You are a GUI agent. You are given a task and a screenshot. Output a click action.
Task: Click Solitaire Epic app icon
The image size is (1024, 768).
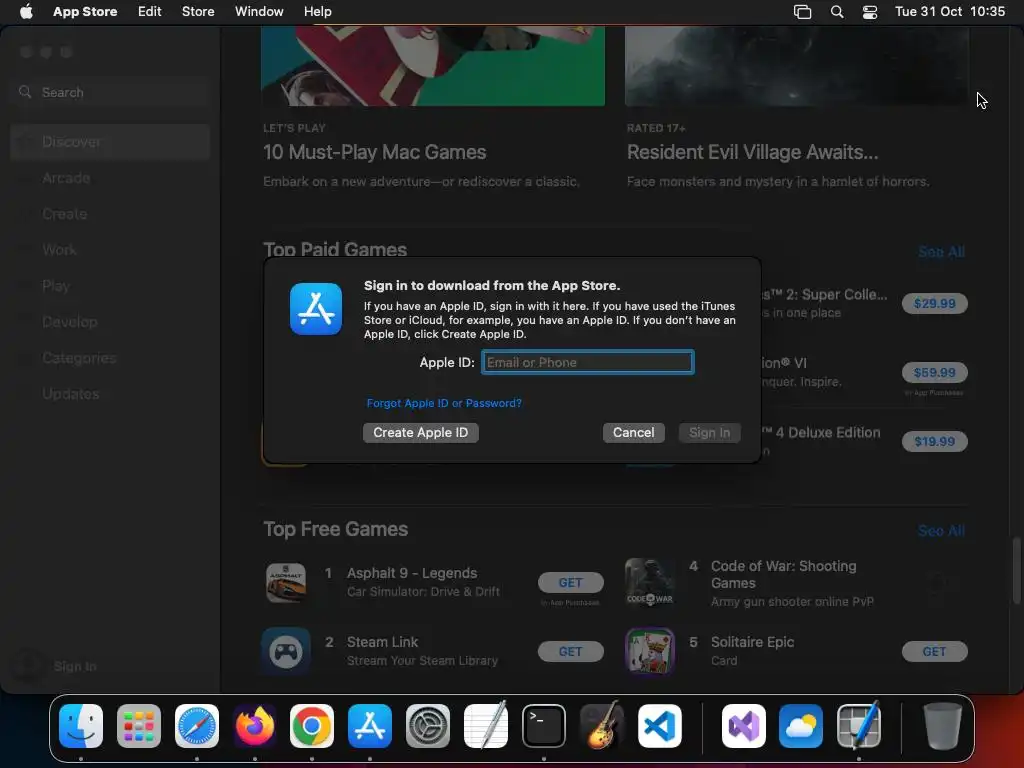(650, 651)
